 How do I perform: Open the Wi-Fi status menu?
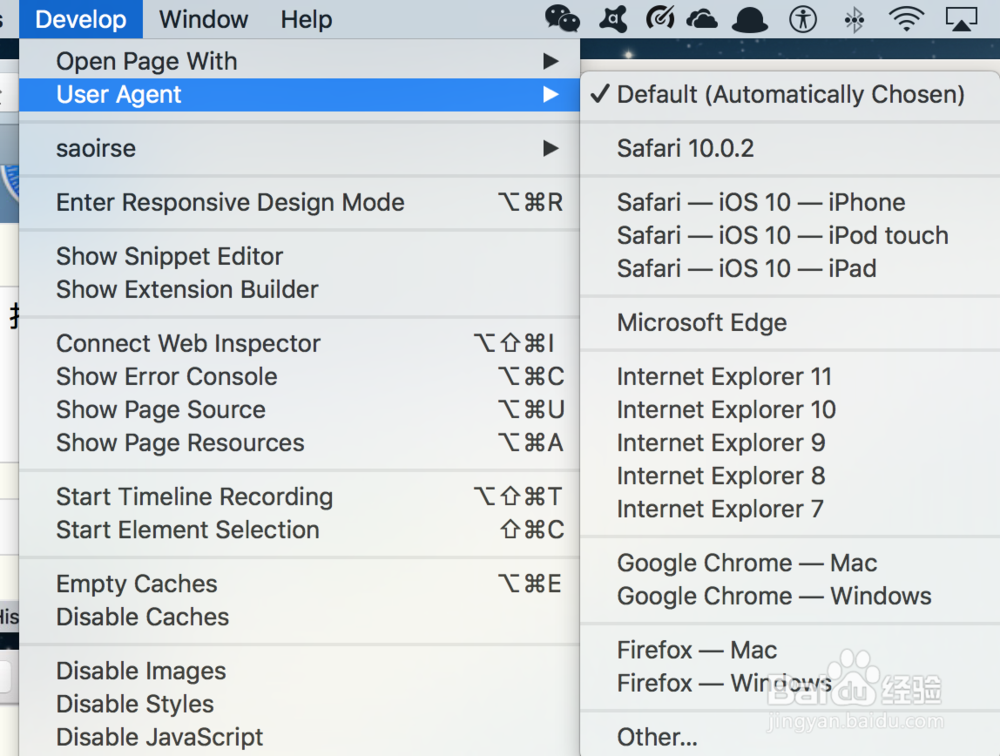(x=907, y=18)
